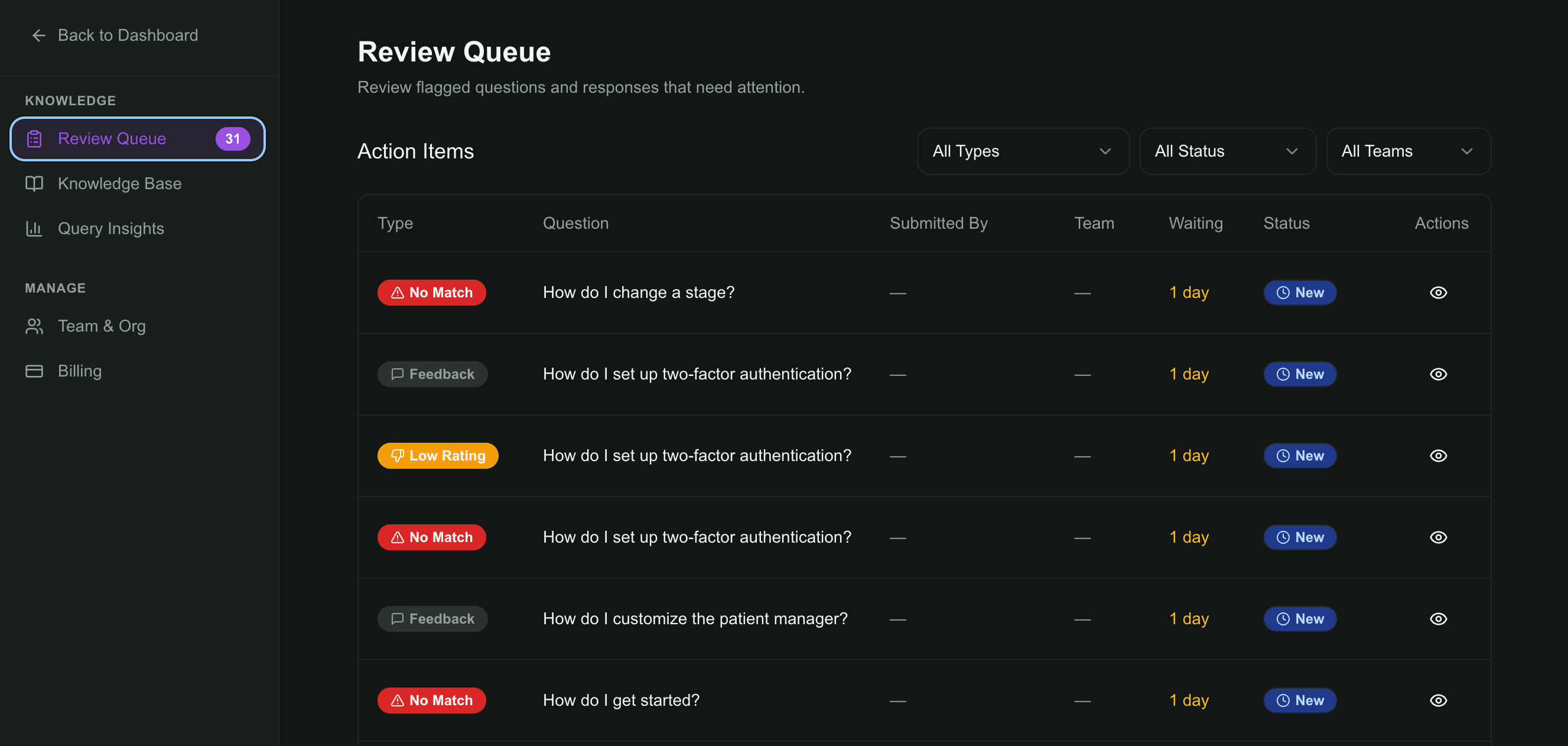View details of 'How do I change a stage?'

[x=1439, y=292]
